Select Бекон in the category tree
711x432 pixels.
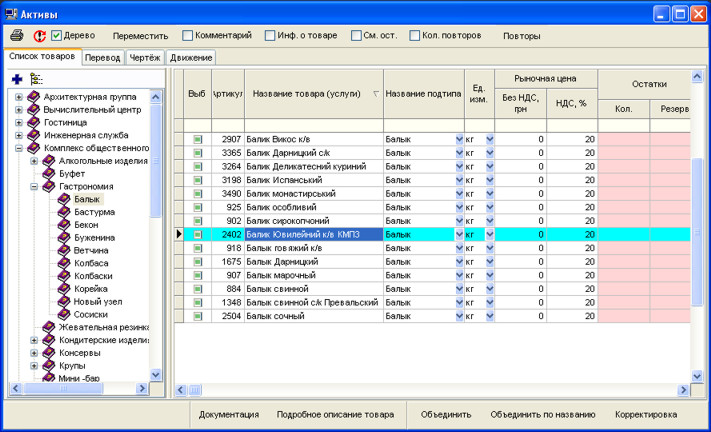[86, 225]
